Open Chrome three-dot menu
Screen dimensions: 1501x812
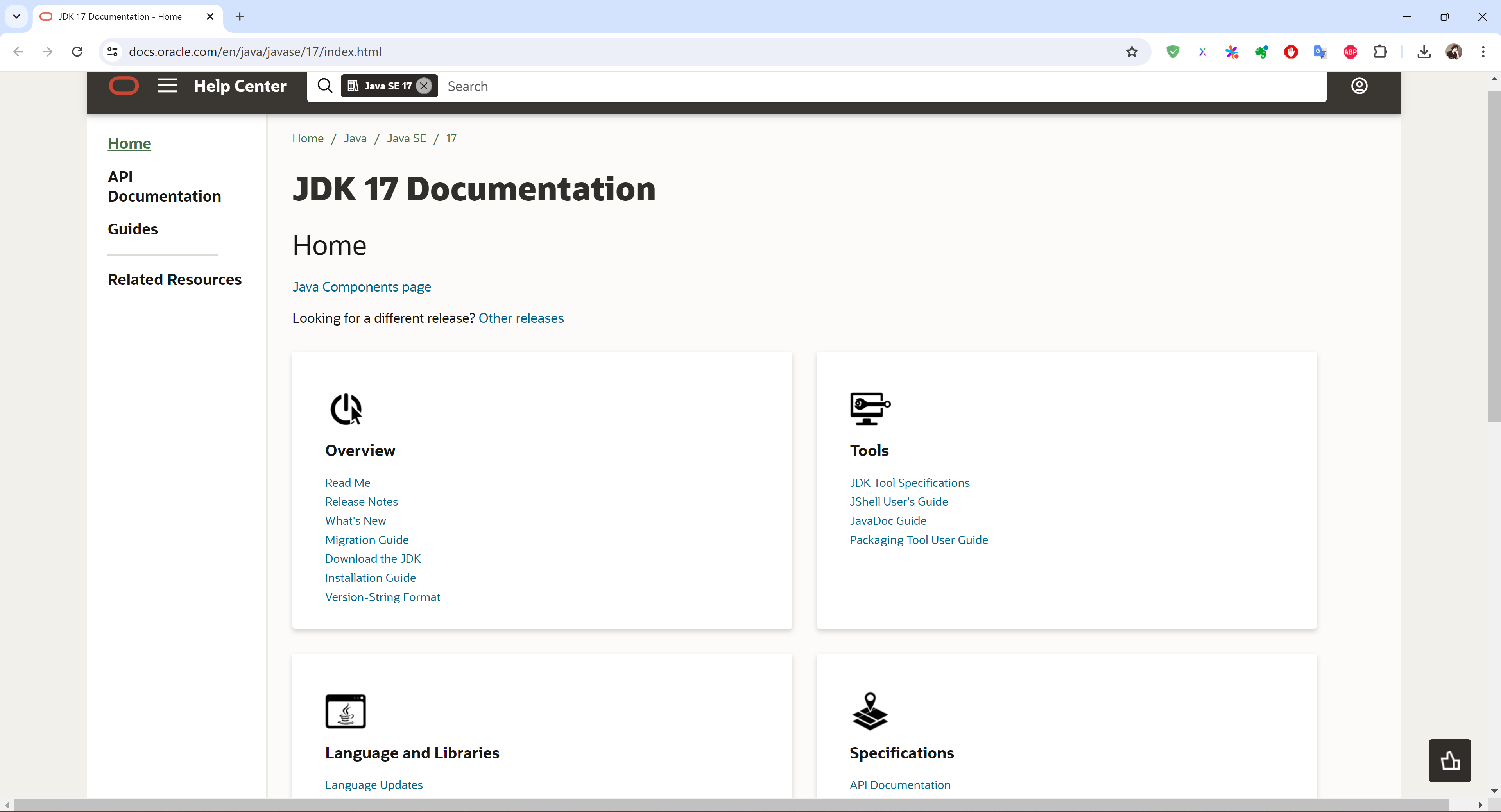(x=1483, y=52)
